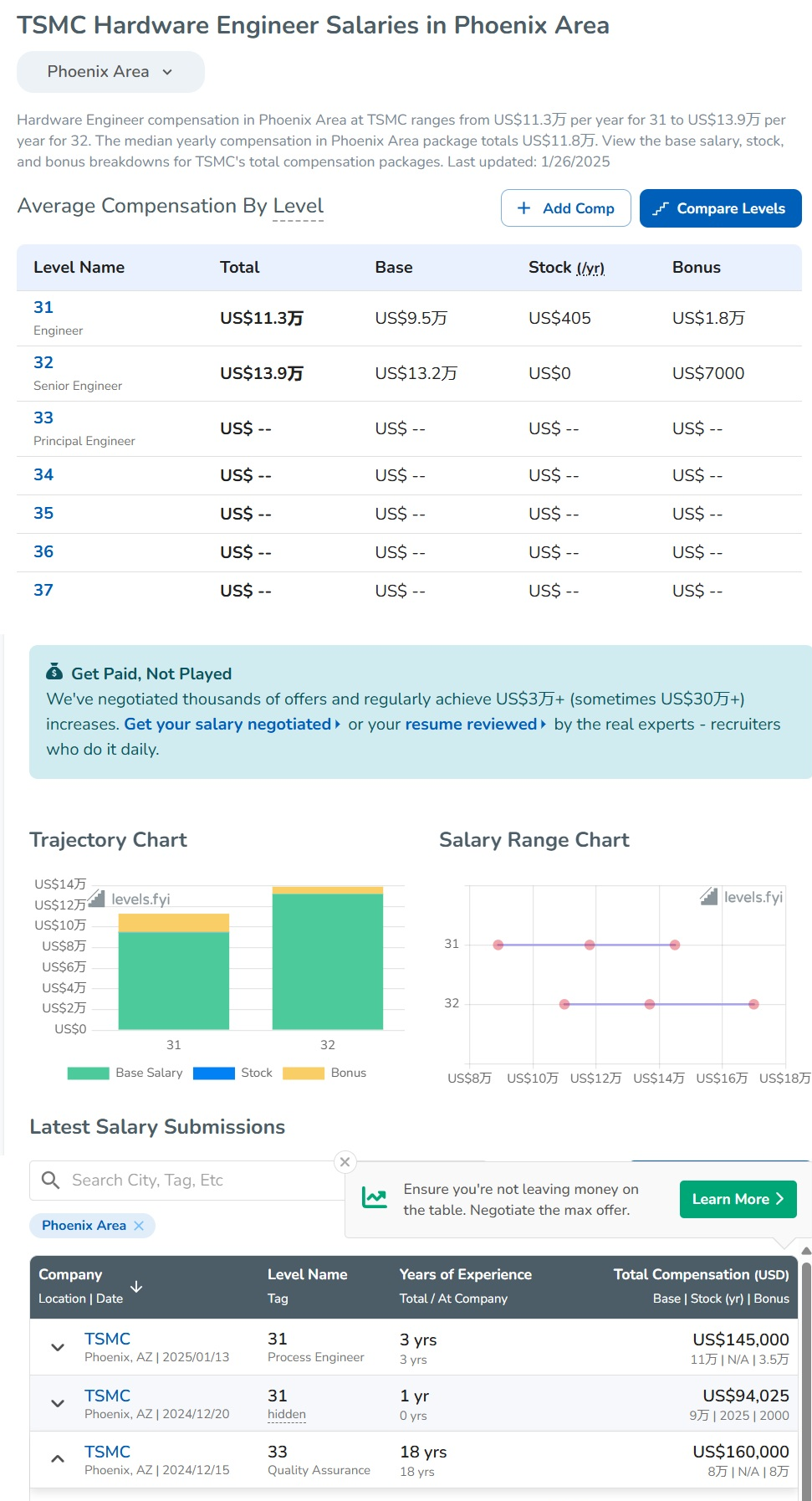The height and width of the screenshot is (1501, 812).
Task: Close the negotiation popup with X icon
Action: pos(345,1162)
